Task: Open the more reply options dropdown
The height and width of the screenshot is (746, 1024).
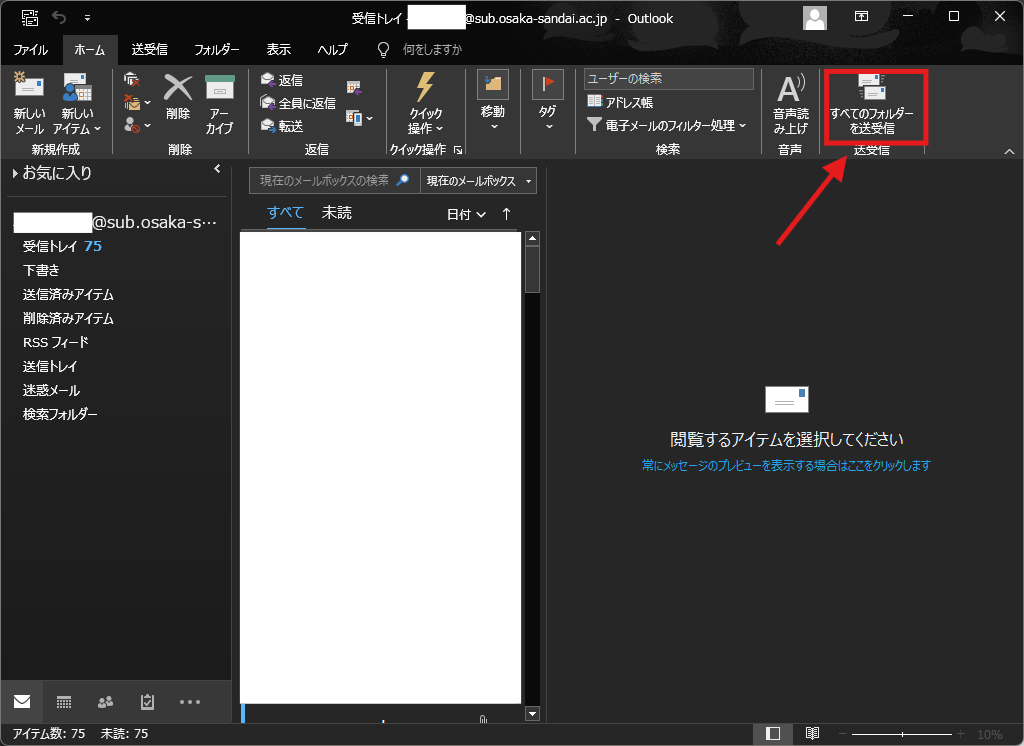Action: pos(359,118)
